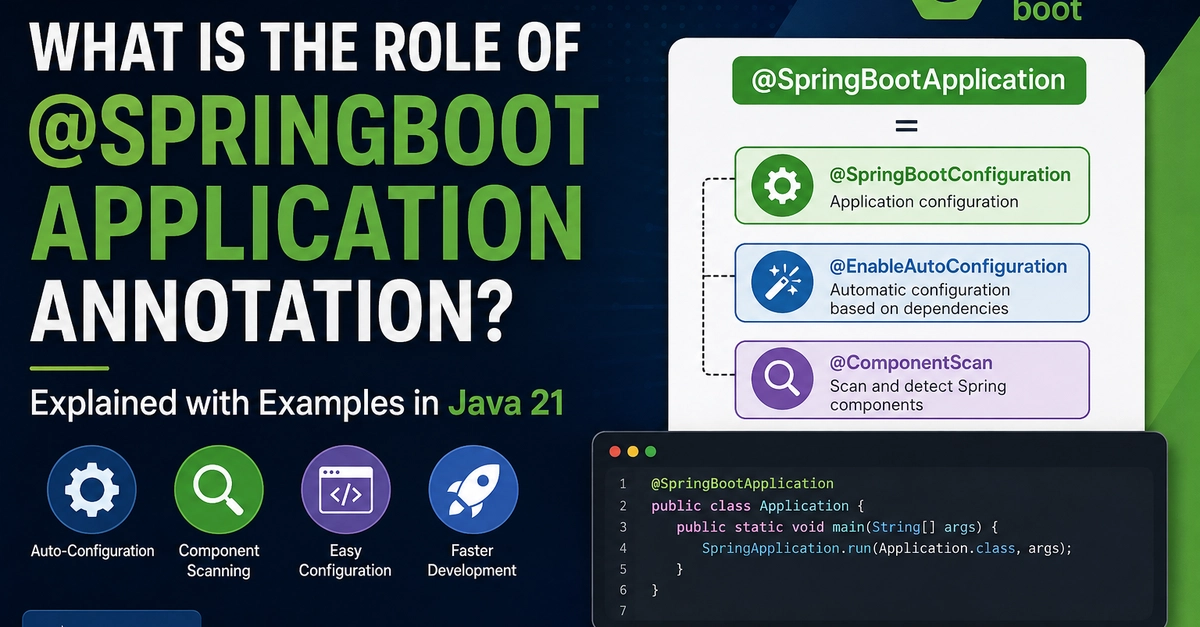Click the 'boot' logo text at top
This screenshot has width=1200, height=627.
pos(1047,11)
